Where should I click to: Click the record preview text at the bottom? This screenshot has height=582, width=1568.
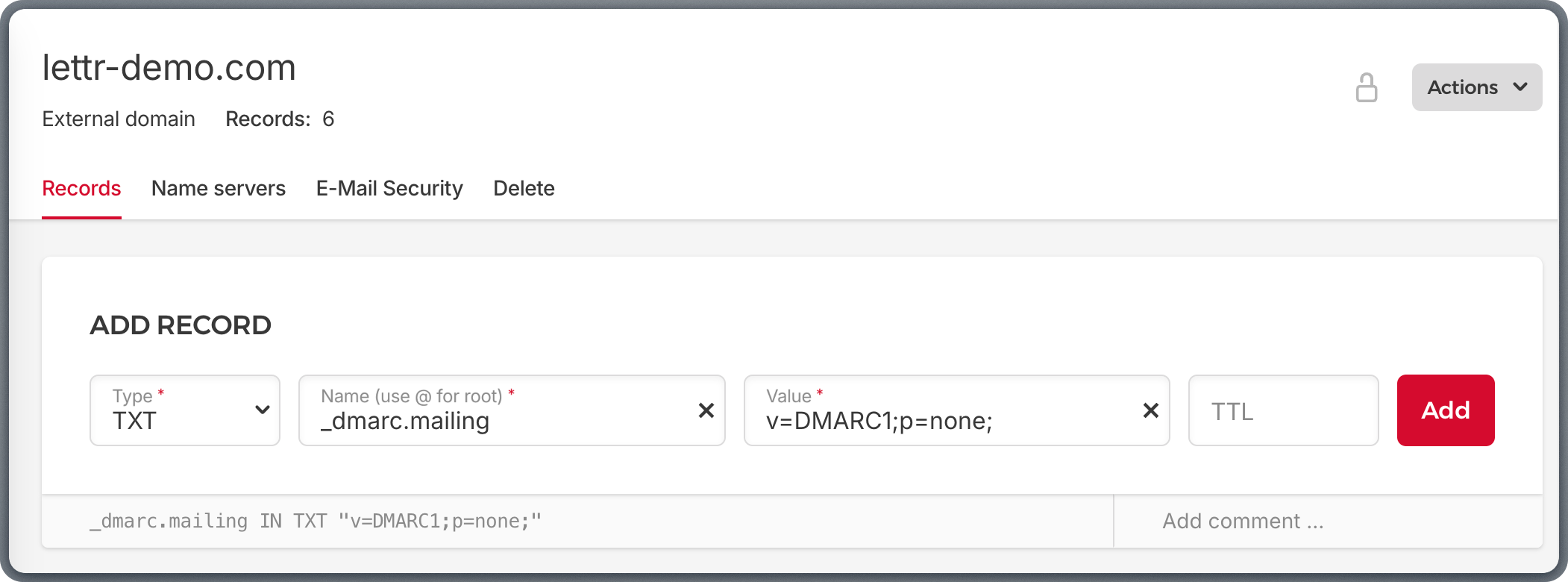click(316, 521)
